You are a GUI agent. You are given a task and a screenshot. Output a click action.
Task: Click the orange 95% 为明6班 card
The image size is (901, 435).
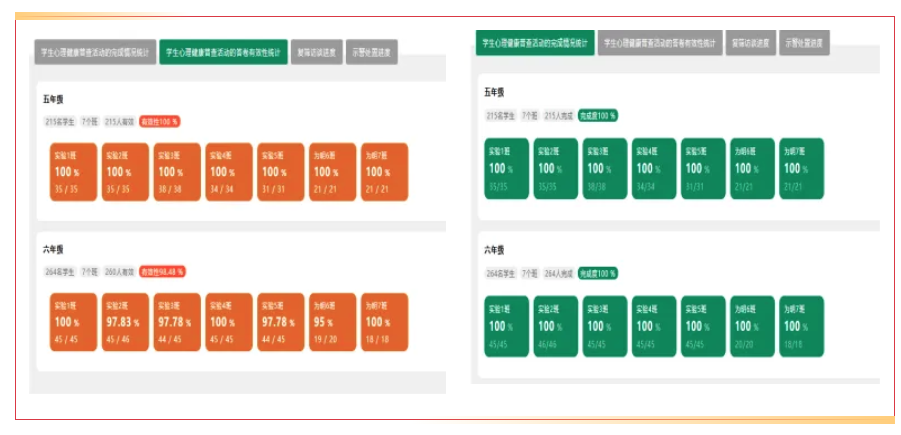pyautogui.click(x=328, y=322)
